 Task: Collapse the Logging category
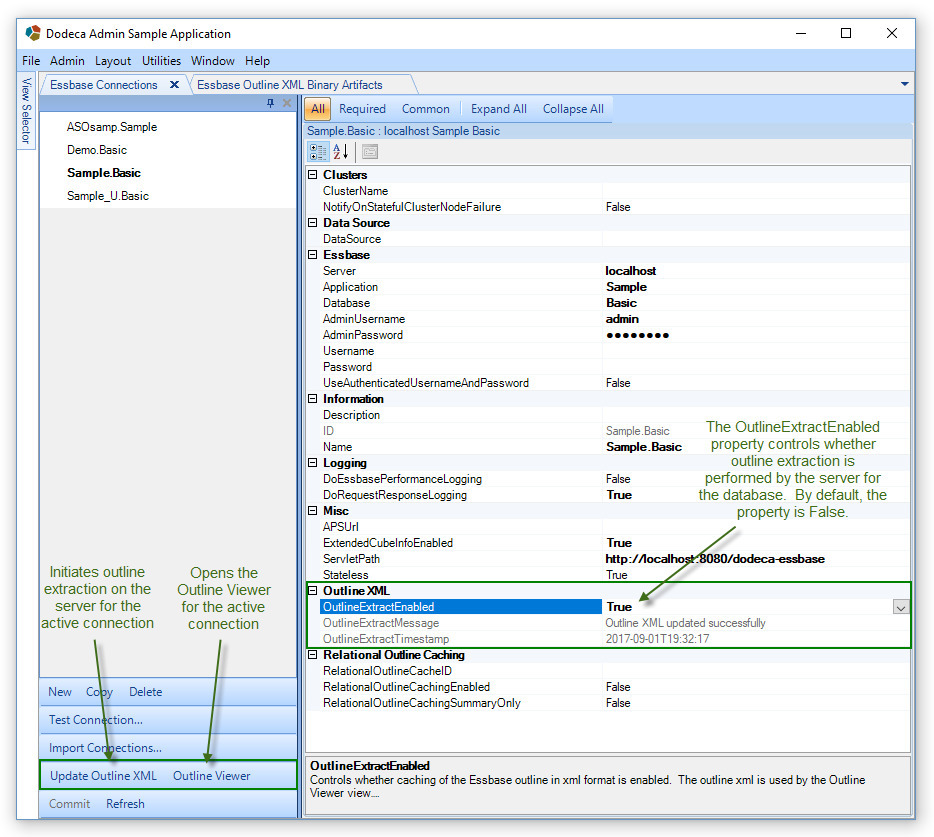[x=312, y=463]
